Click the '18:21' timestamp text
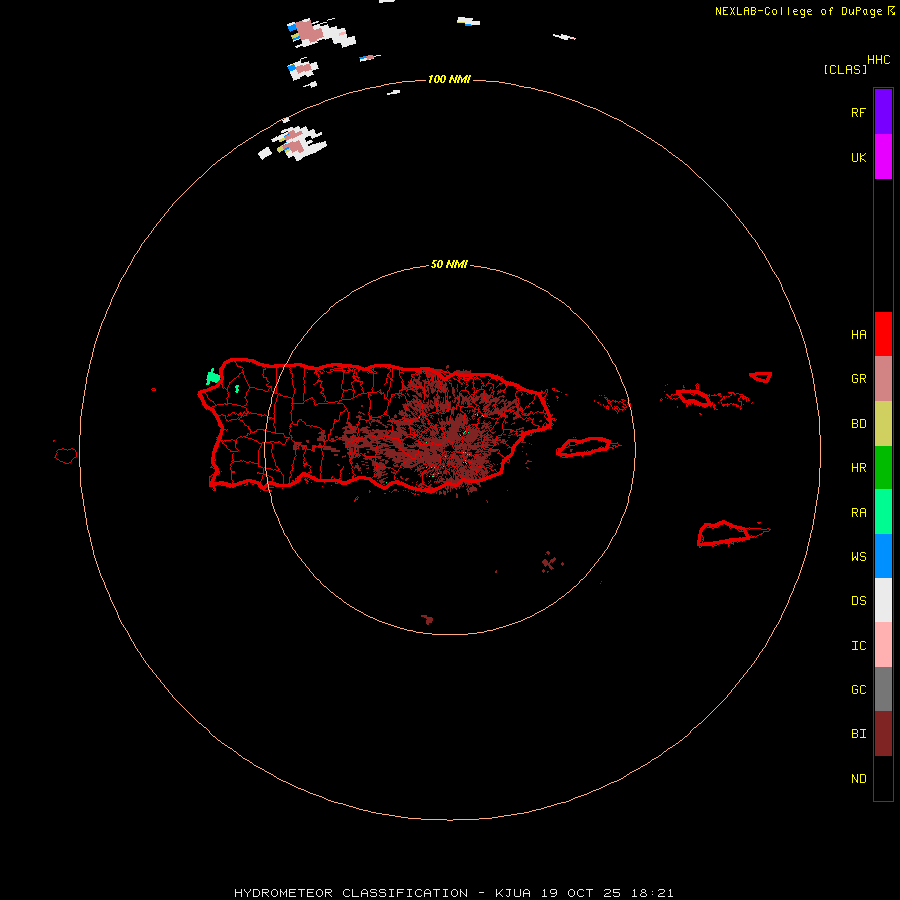Viewport: 900px width, 900px height. (x=652, y=893)
